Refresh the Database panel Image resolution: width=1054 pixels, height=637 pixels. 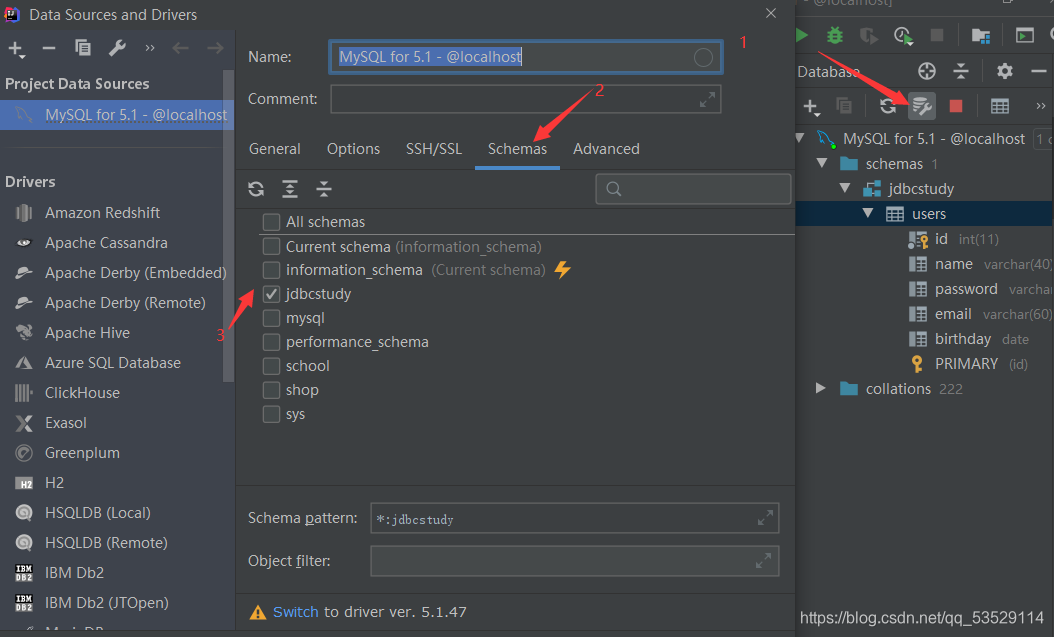(x=888, y=105)
